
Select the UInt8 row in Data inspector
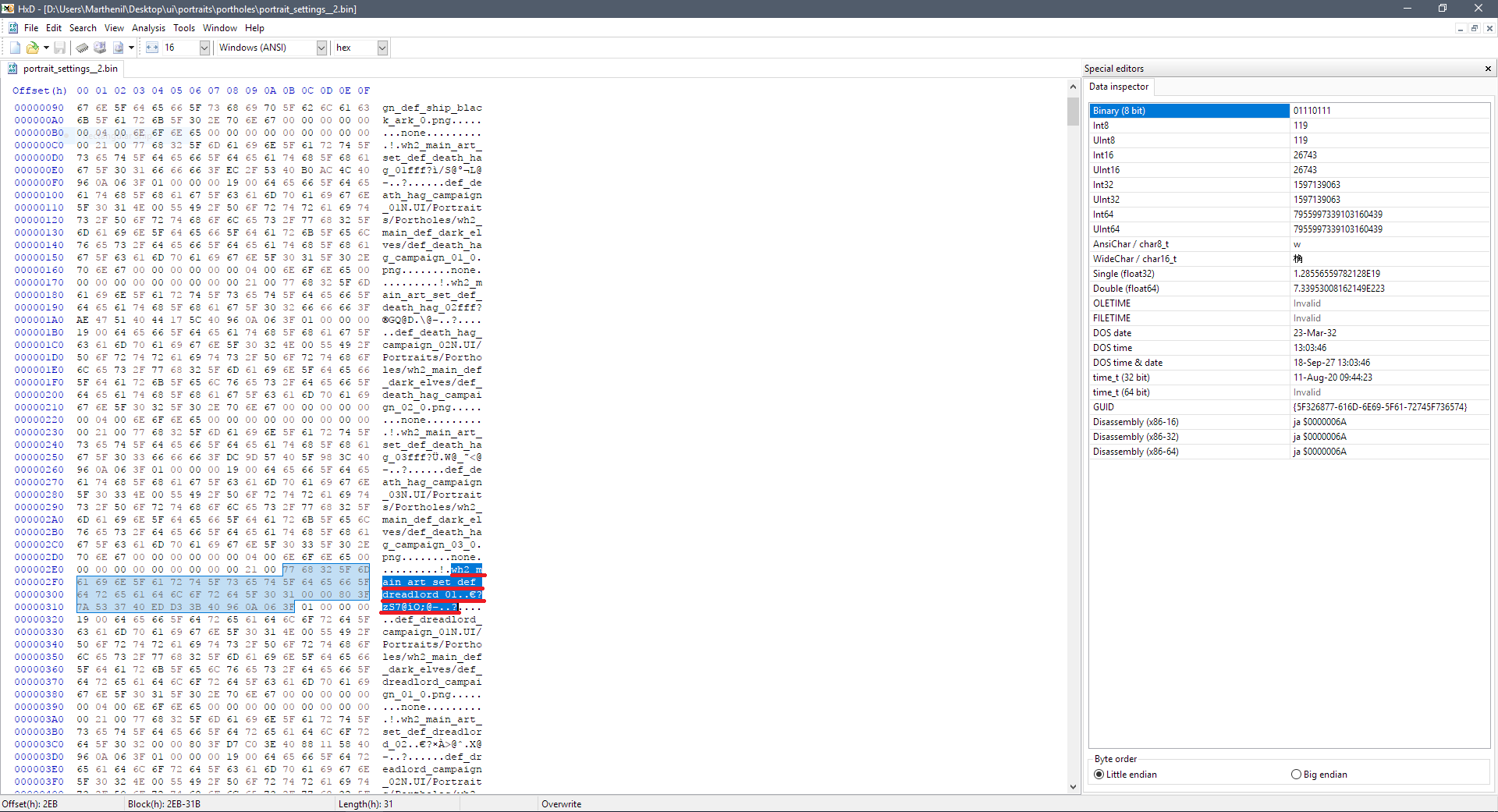pos(1289,140)
